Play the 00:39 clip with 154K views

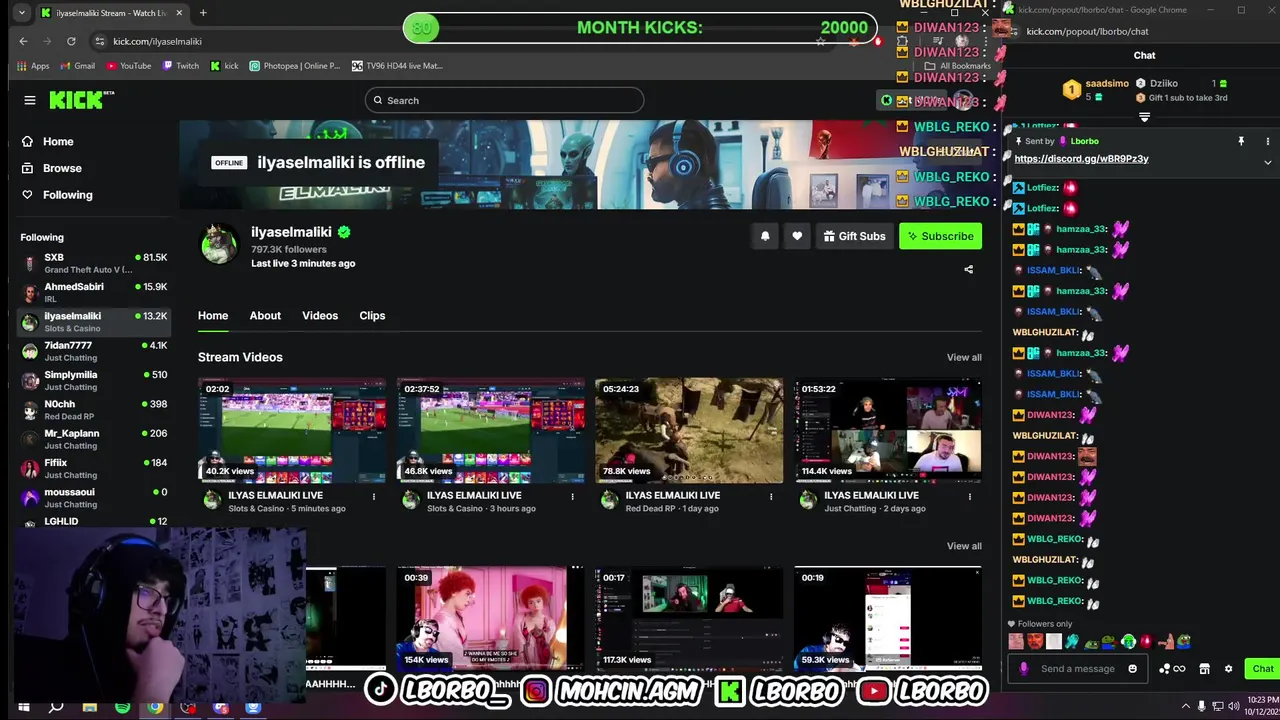pos(490,618)
